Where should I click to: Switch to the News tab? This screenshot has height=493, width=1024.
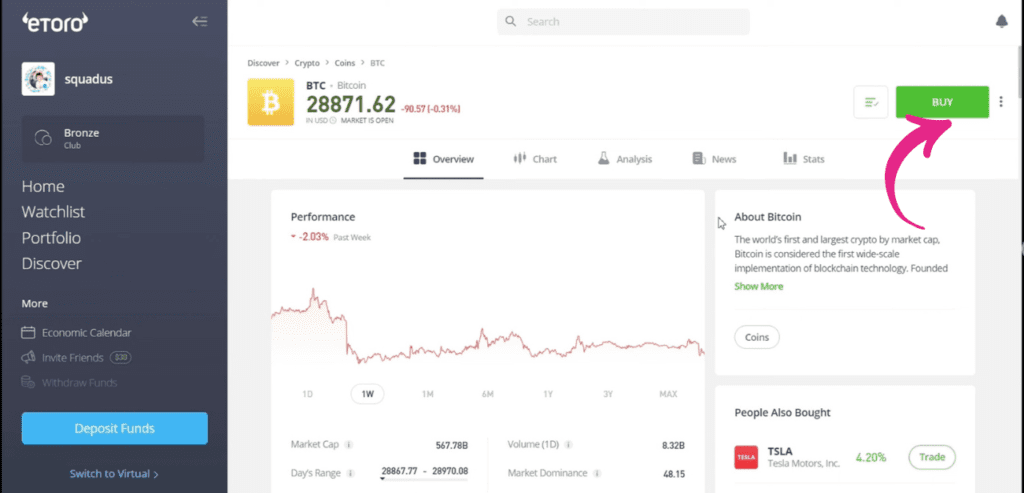pyautogui.click(x=714, y=159)
